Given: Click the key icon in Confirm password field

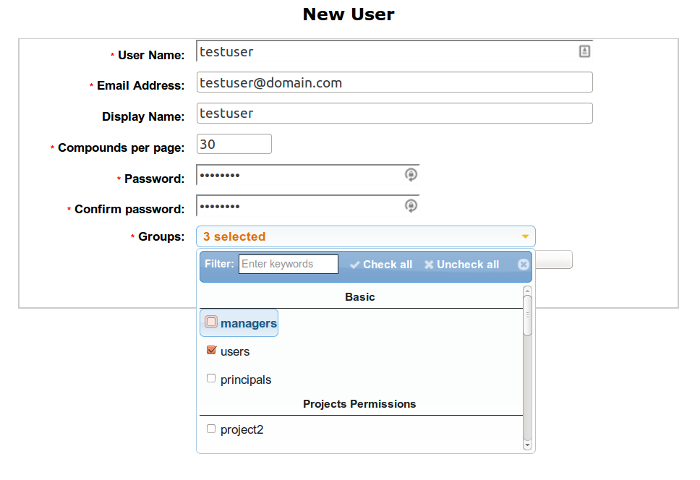Looking at the screenshot, I should pos(411,206).
